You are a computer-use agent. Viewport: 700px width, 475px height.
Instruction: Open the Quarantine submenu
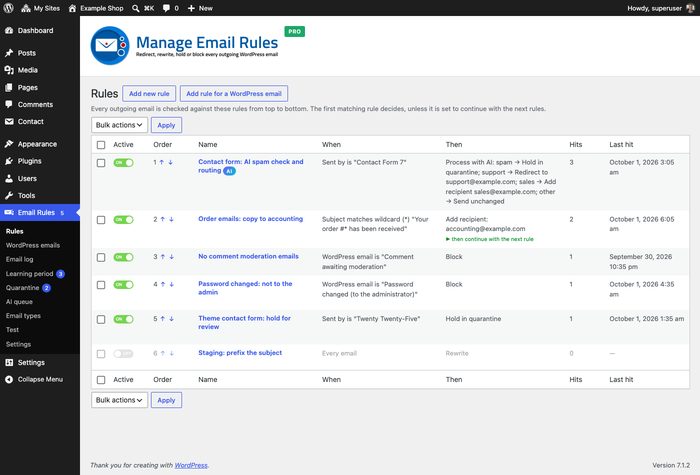tap(28, 288)
